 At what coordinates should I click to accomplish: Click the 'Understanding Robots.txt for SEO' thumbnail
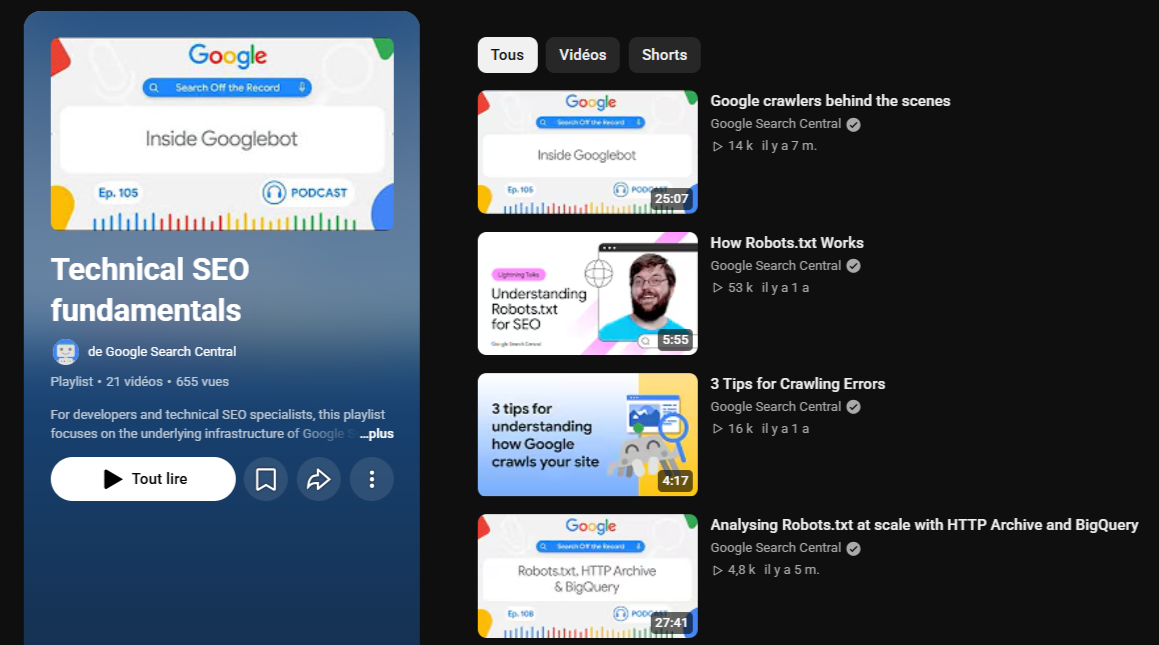click(x=588, y=293)
